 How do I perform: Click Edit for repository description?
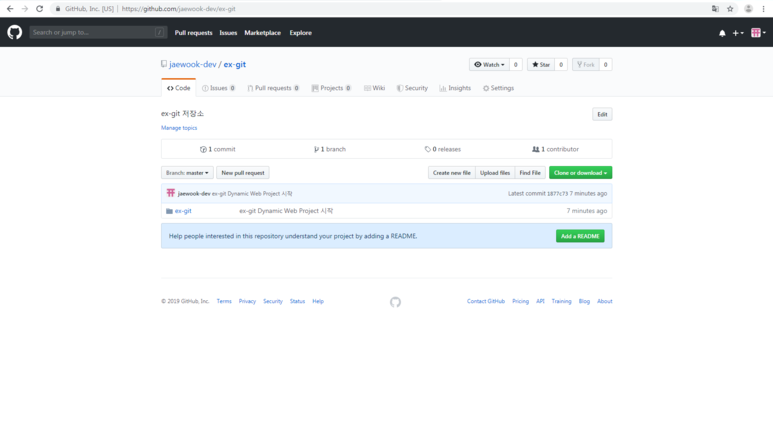(602, 114)
